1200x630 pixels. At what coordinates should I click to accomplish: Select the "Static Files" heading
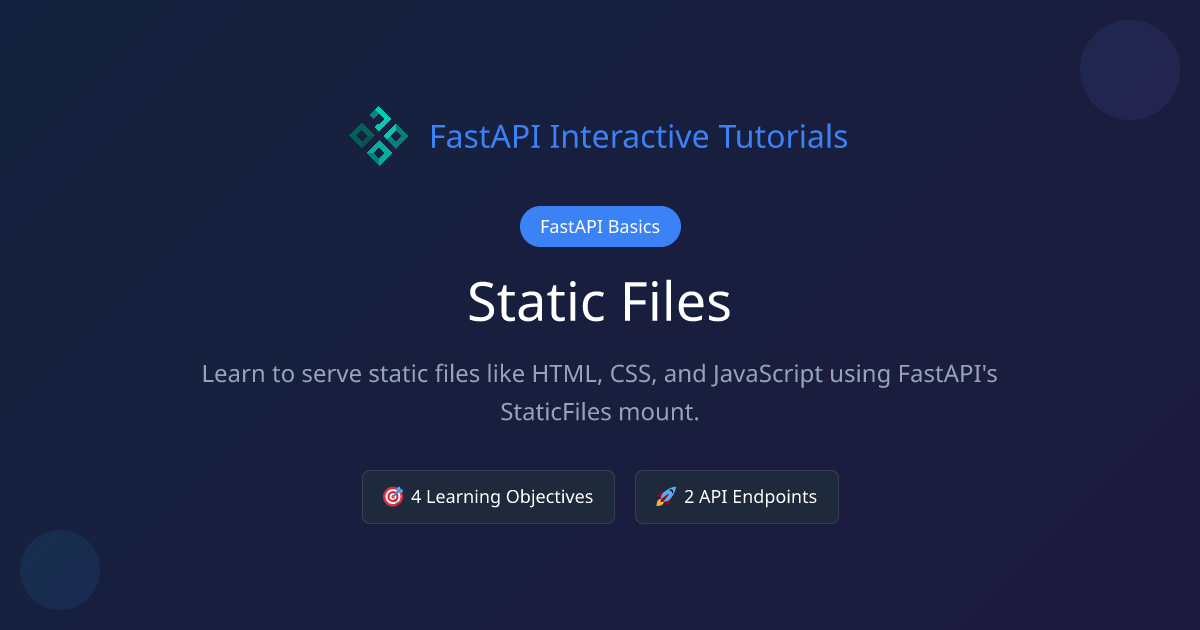pos(599,302)
